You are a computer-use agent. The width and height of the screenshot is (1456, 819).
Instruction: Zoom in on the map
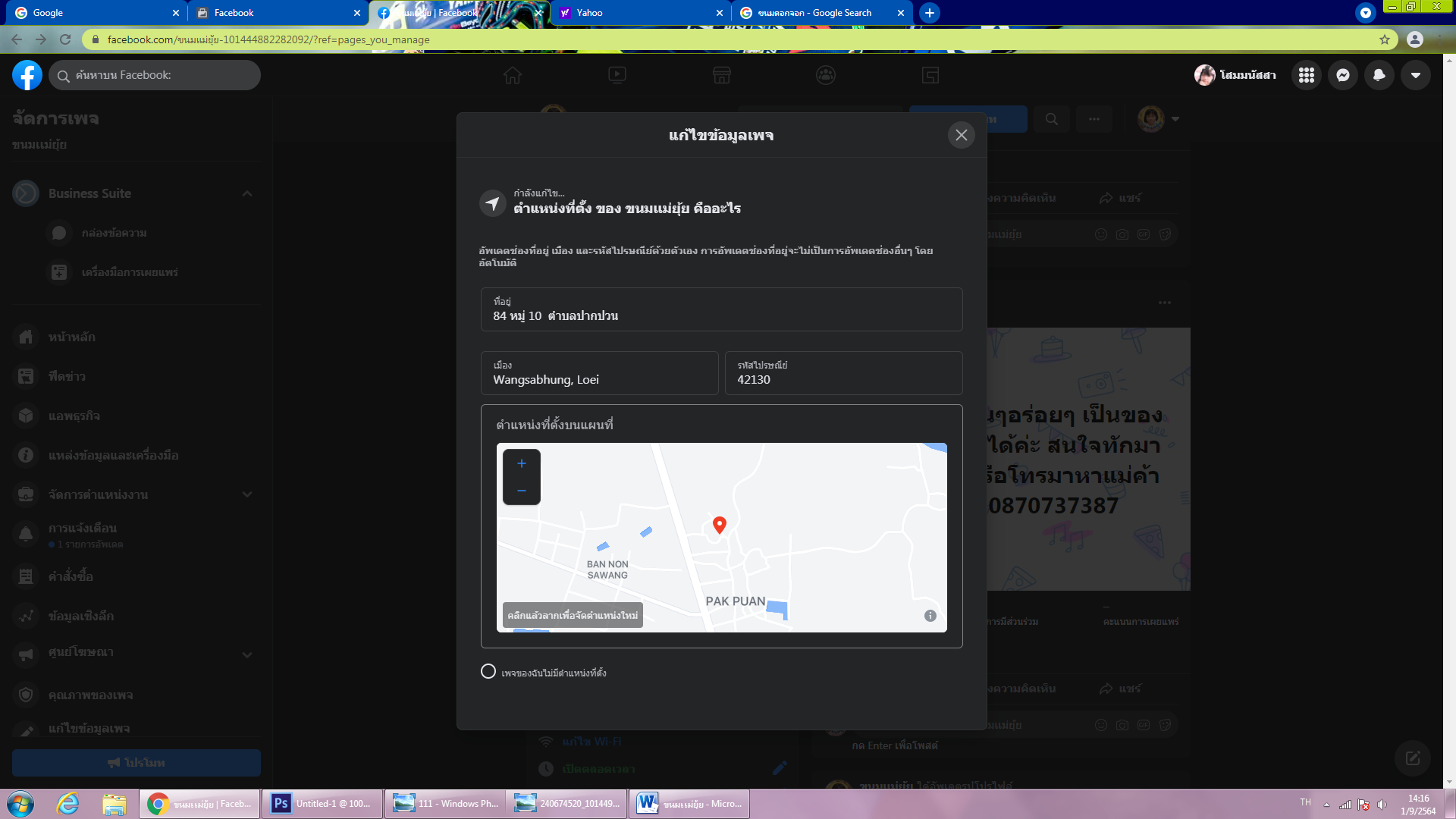(x=522, y=463)
